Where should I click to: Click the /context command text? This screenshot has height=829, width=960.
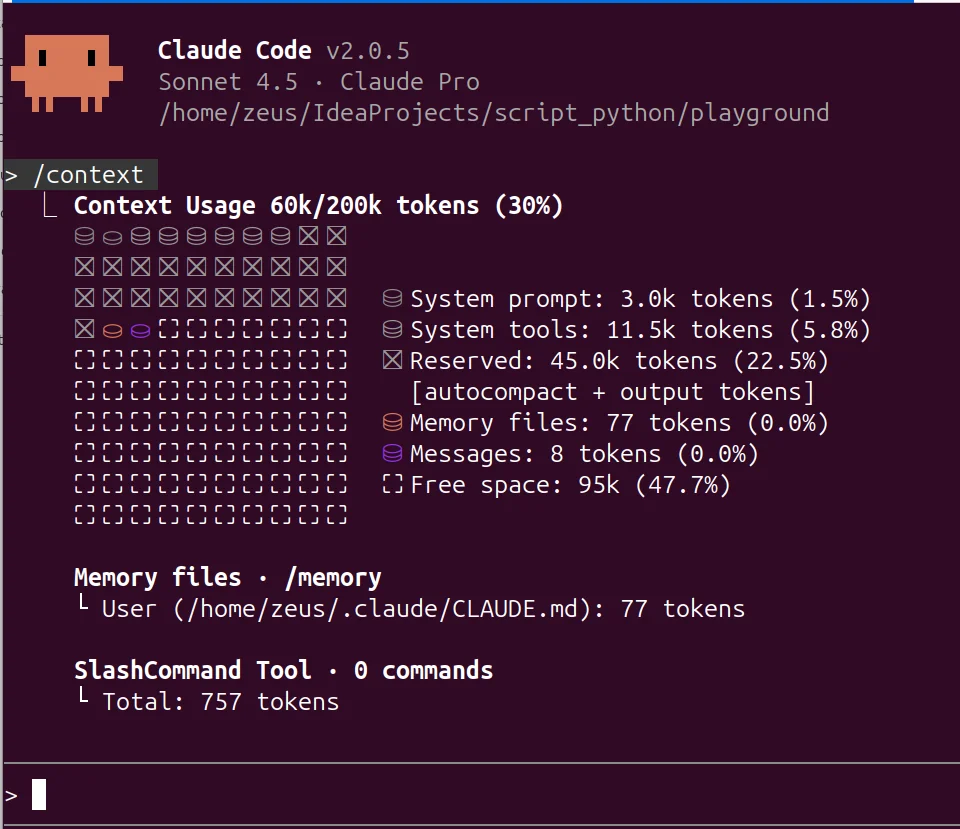[x=89, y=175]
